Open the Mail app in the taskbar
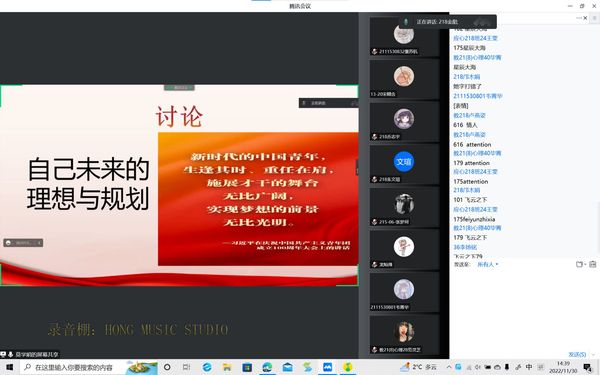600x375 pixels. click(287, 367)
